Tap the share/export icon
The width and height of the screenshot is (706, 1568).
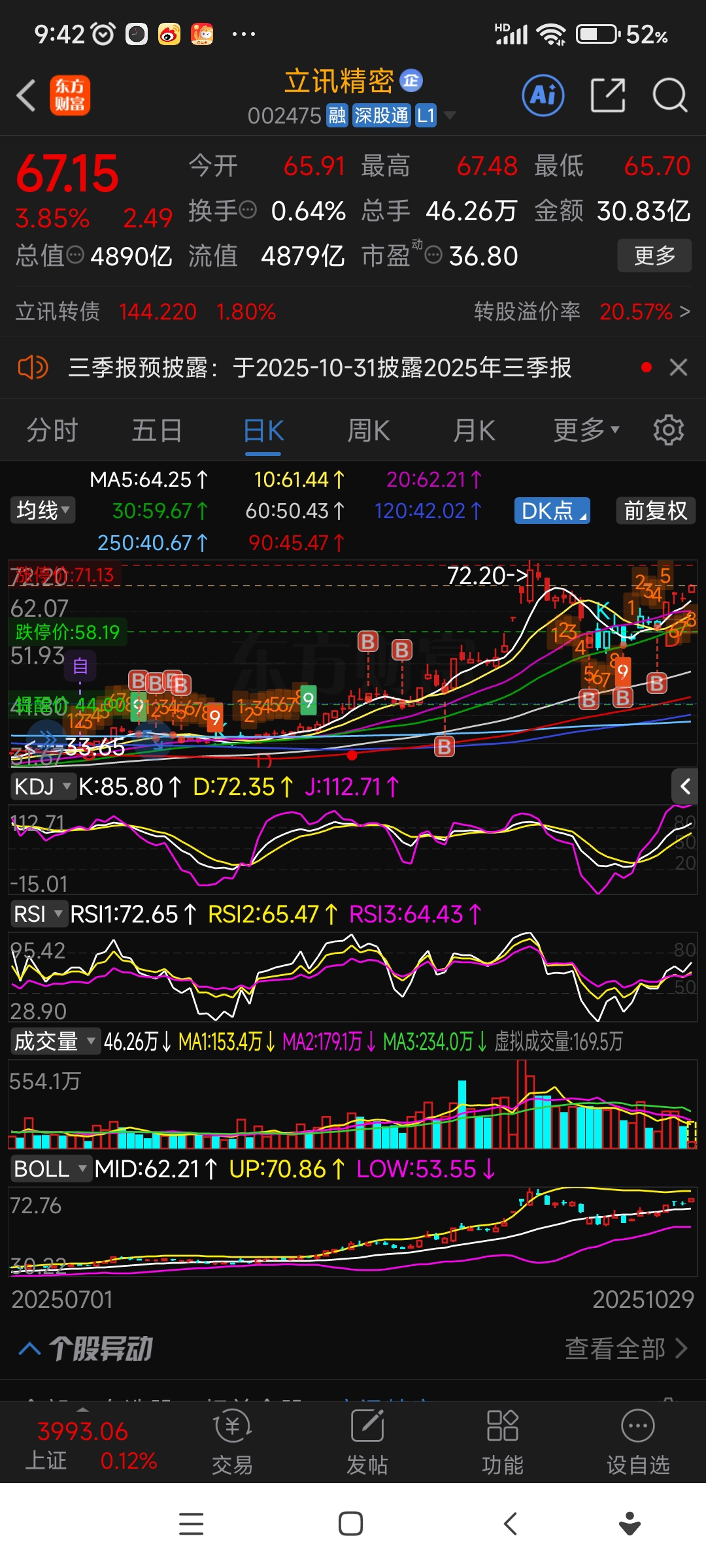click(x=608, y=95)
